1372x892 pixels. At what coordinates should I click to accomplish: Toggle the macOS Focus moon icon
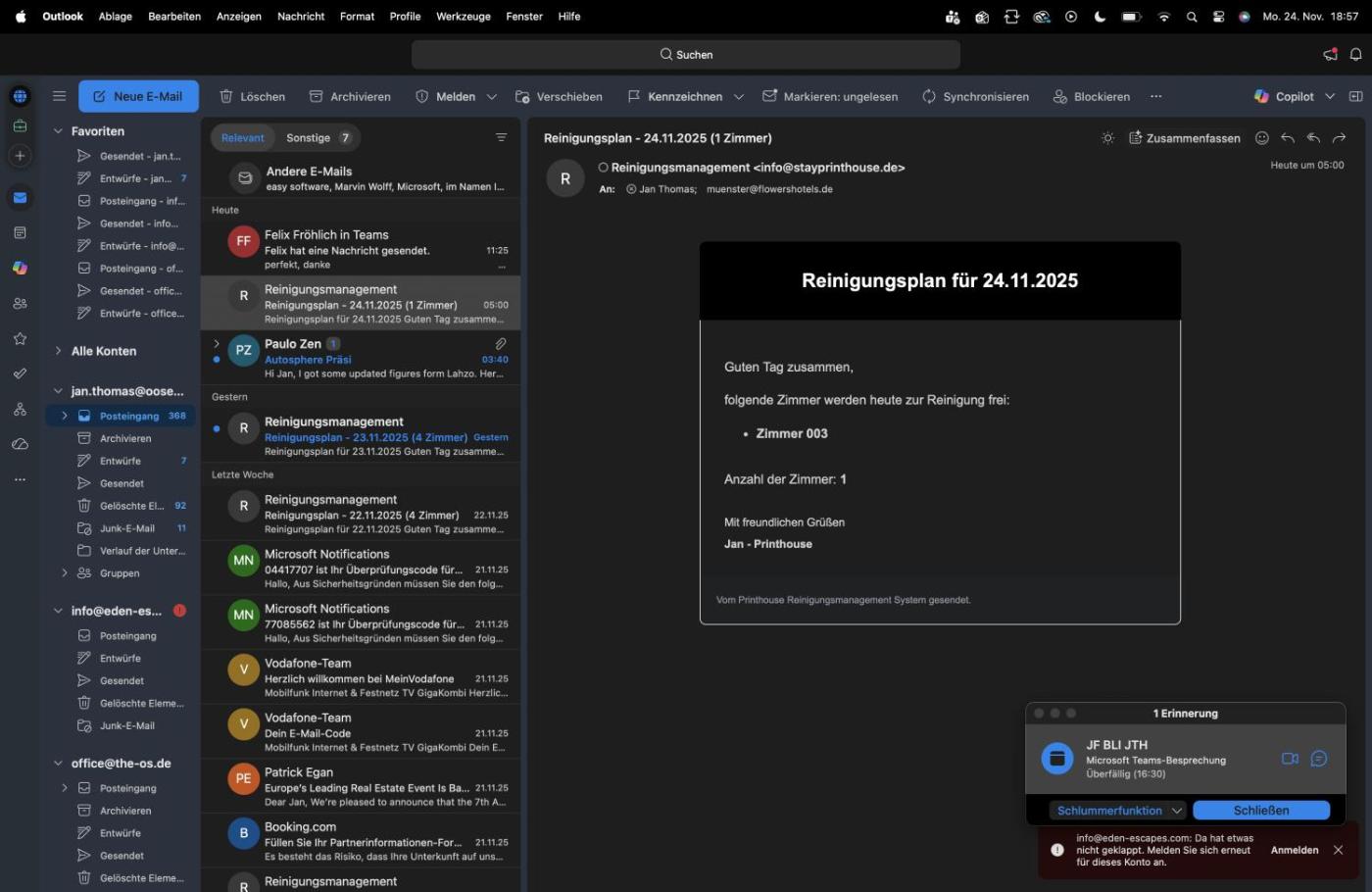1100,17
